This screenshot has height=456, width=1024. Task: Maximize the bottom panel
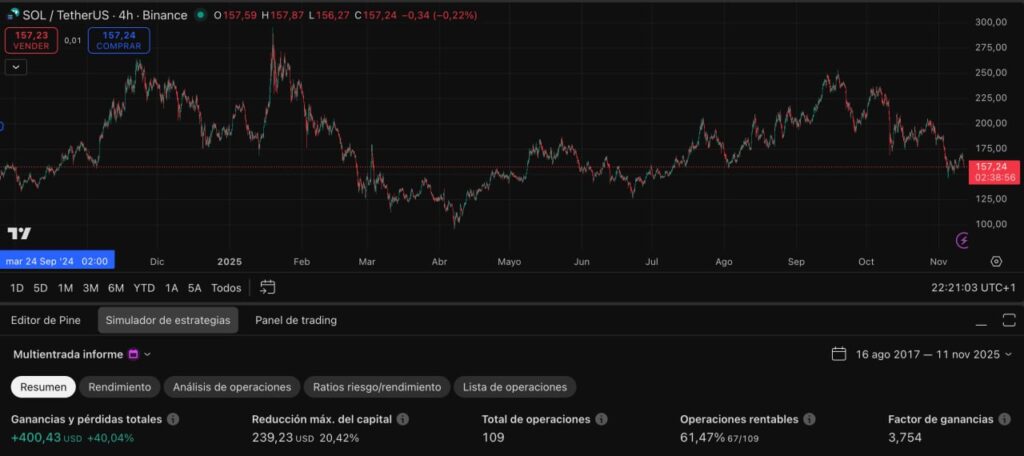pos(1008,321)
